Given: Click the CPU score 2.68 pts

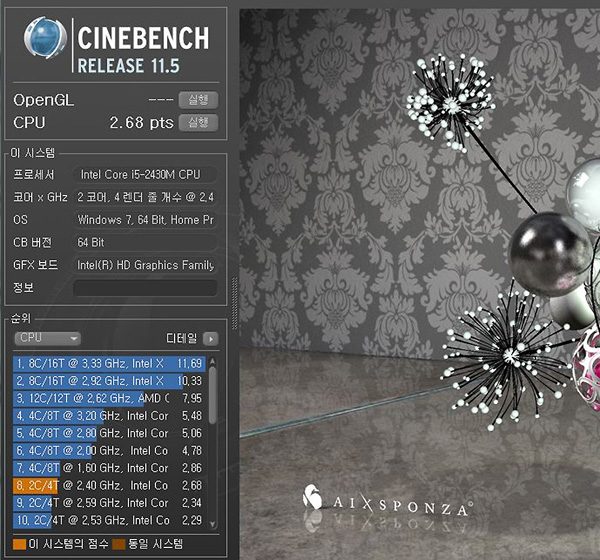Looking at the screenshot, I should [x=141, y=123].
